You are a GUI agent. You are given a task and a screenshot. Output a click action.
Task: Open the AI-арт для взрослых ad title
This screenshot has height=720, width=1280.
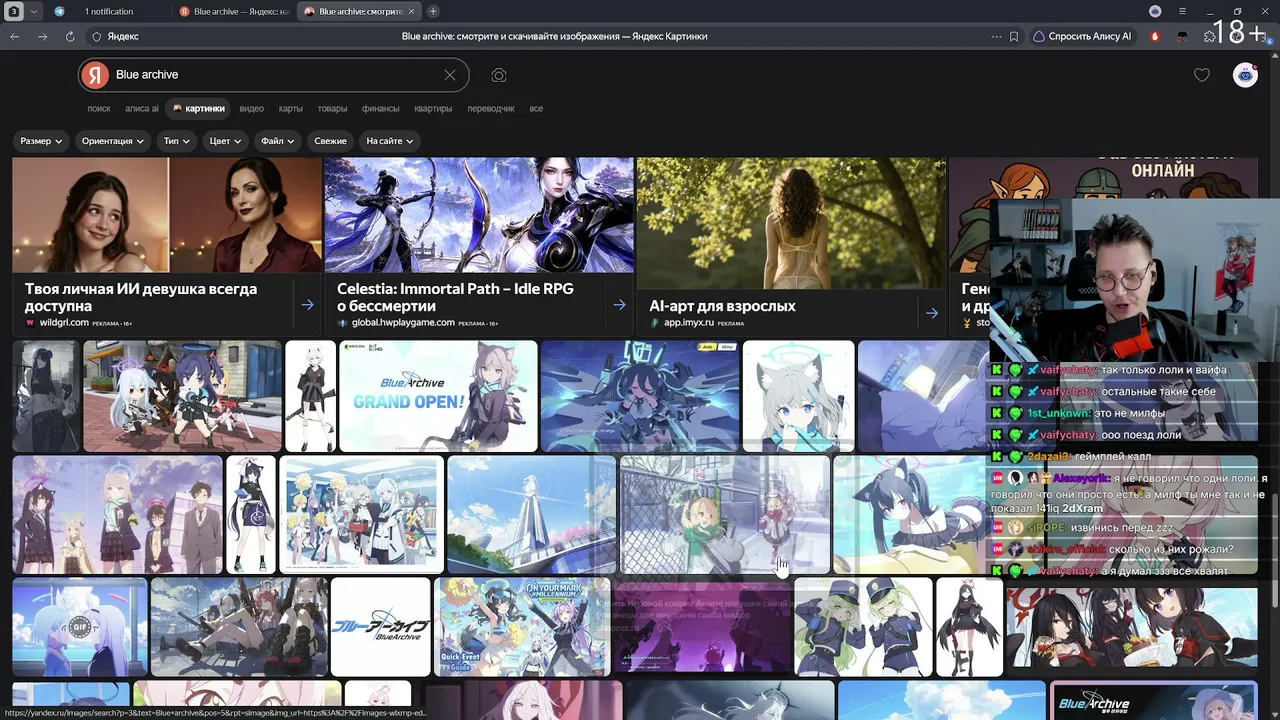[723, 306]
